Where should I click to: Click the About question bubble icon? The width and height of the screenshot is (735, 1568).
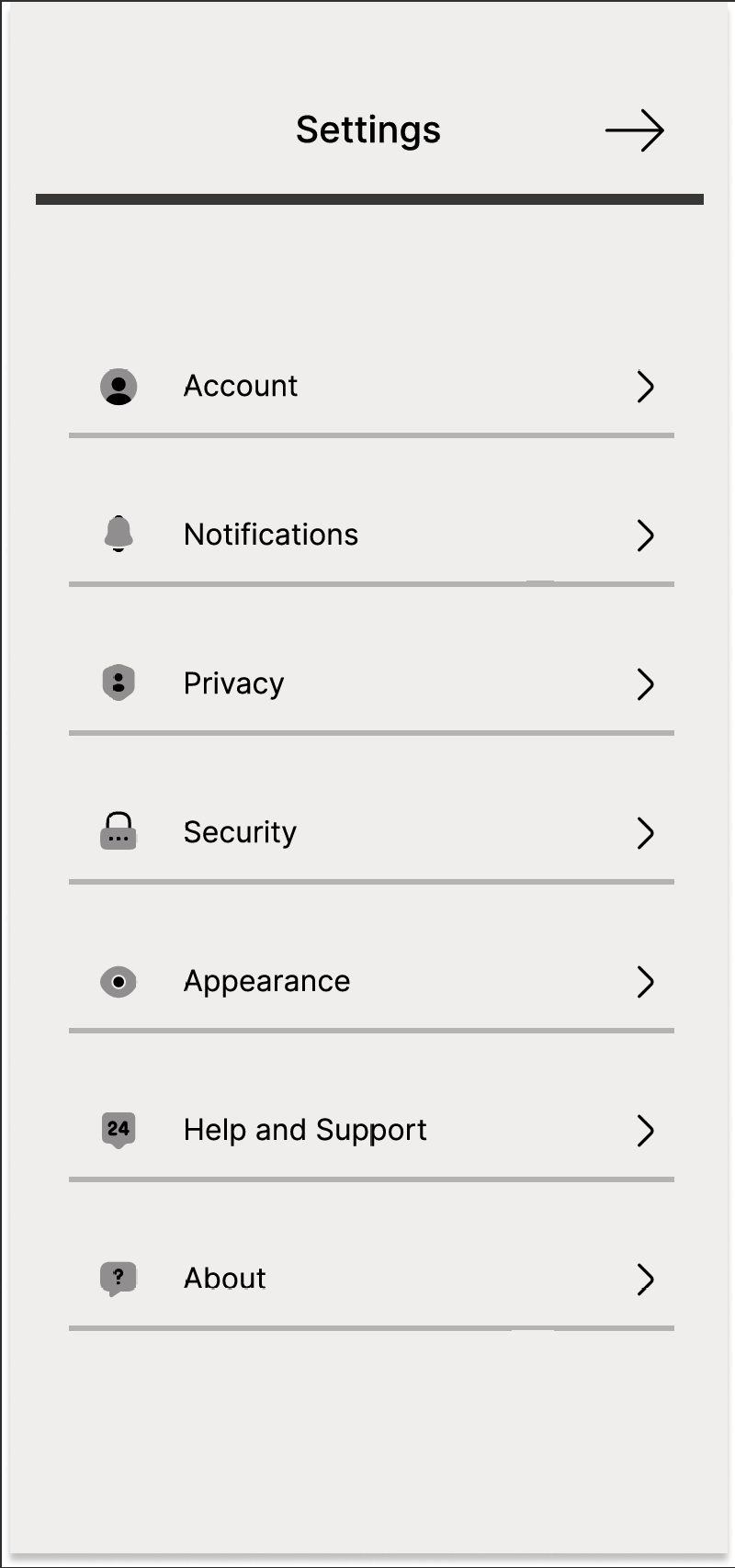pyautogui.click(x=119, y=1279)
